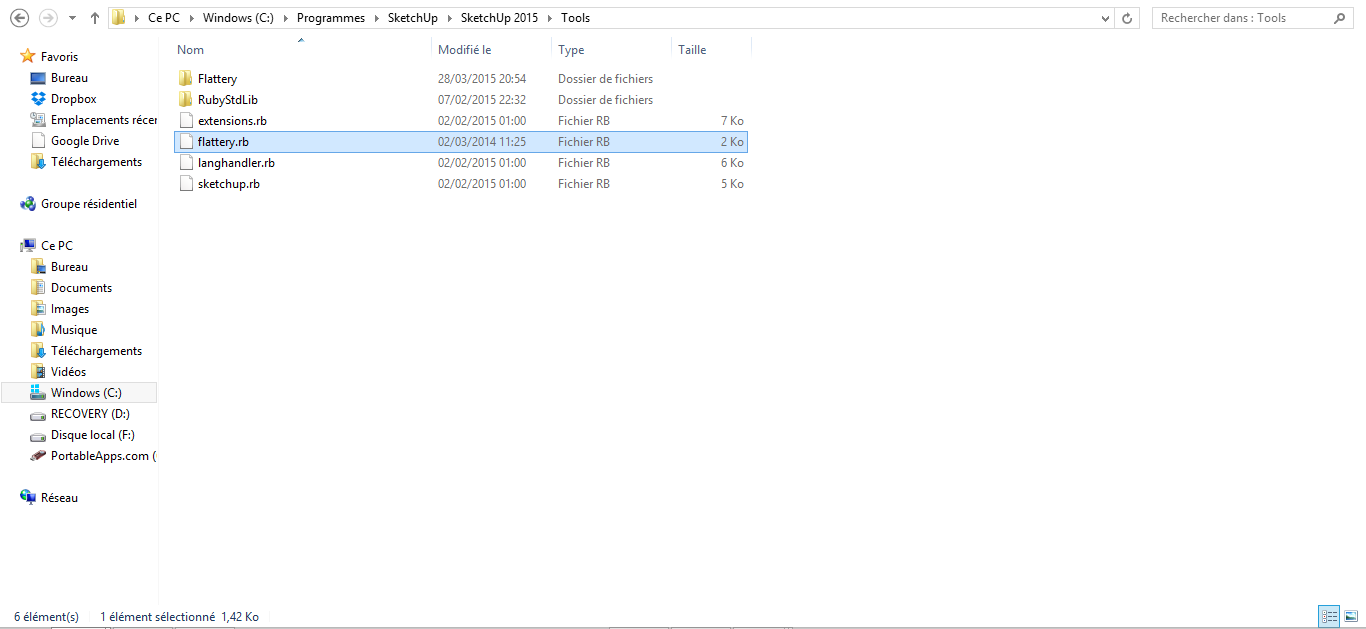
Task: Click date 28/03/2015 20:54 cell
Action: [482, 78]
